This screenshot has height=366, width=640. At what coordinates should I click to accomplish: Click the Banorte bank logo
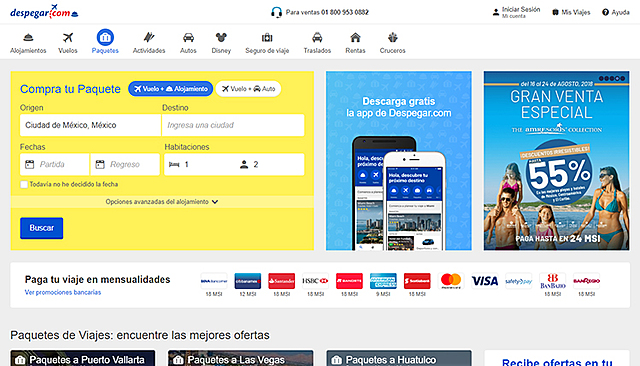click(349, 281)
